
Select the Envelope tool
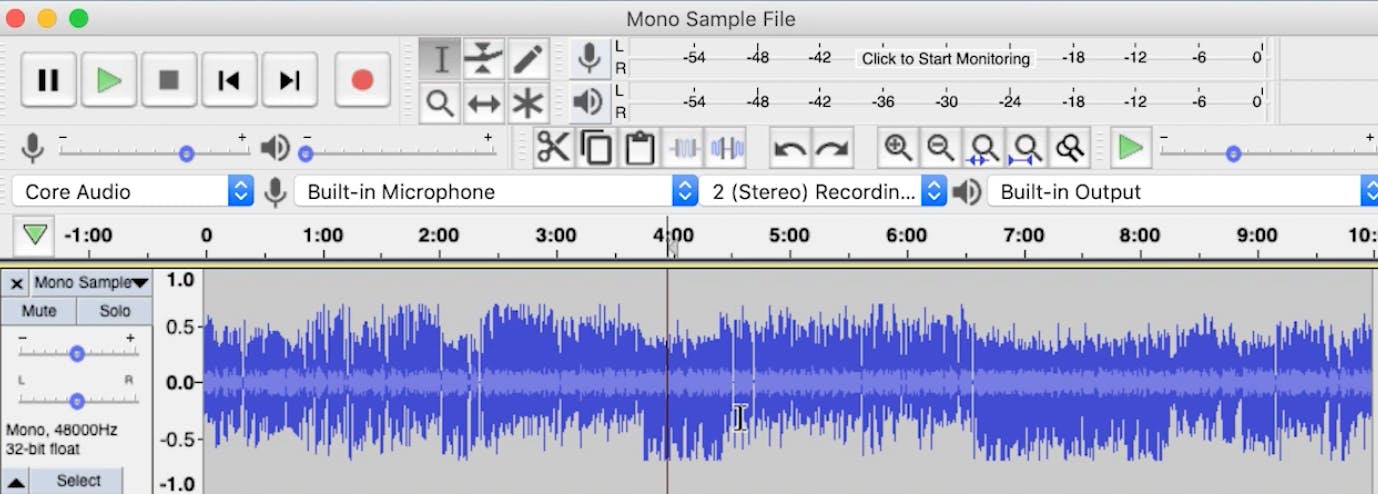pos(484,58)
